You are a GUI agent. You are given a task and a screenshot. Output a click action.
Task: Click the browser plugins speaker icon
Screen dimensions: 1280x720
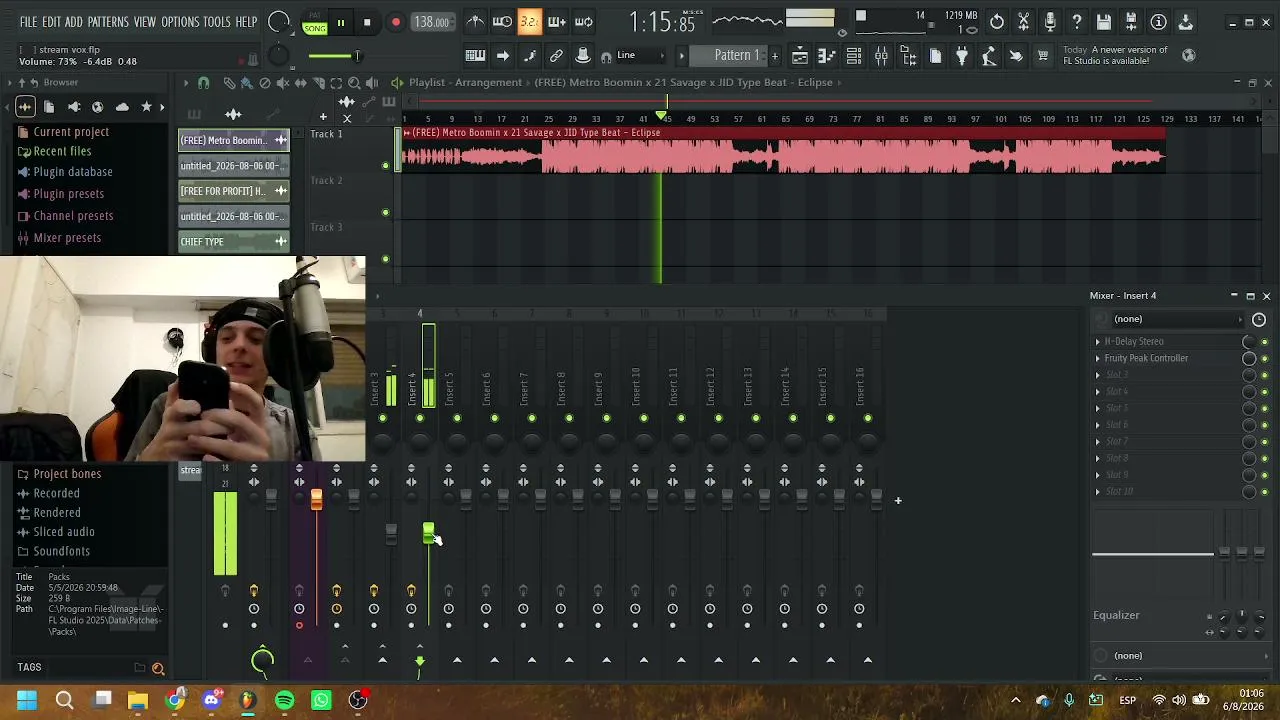point(73,107)
